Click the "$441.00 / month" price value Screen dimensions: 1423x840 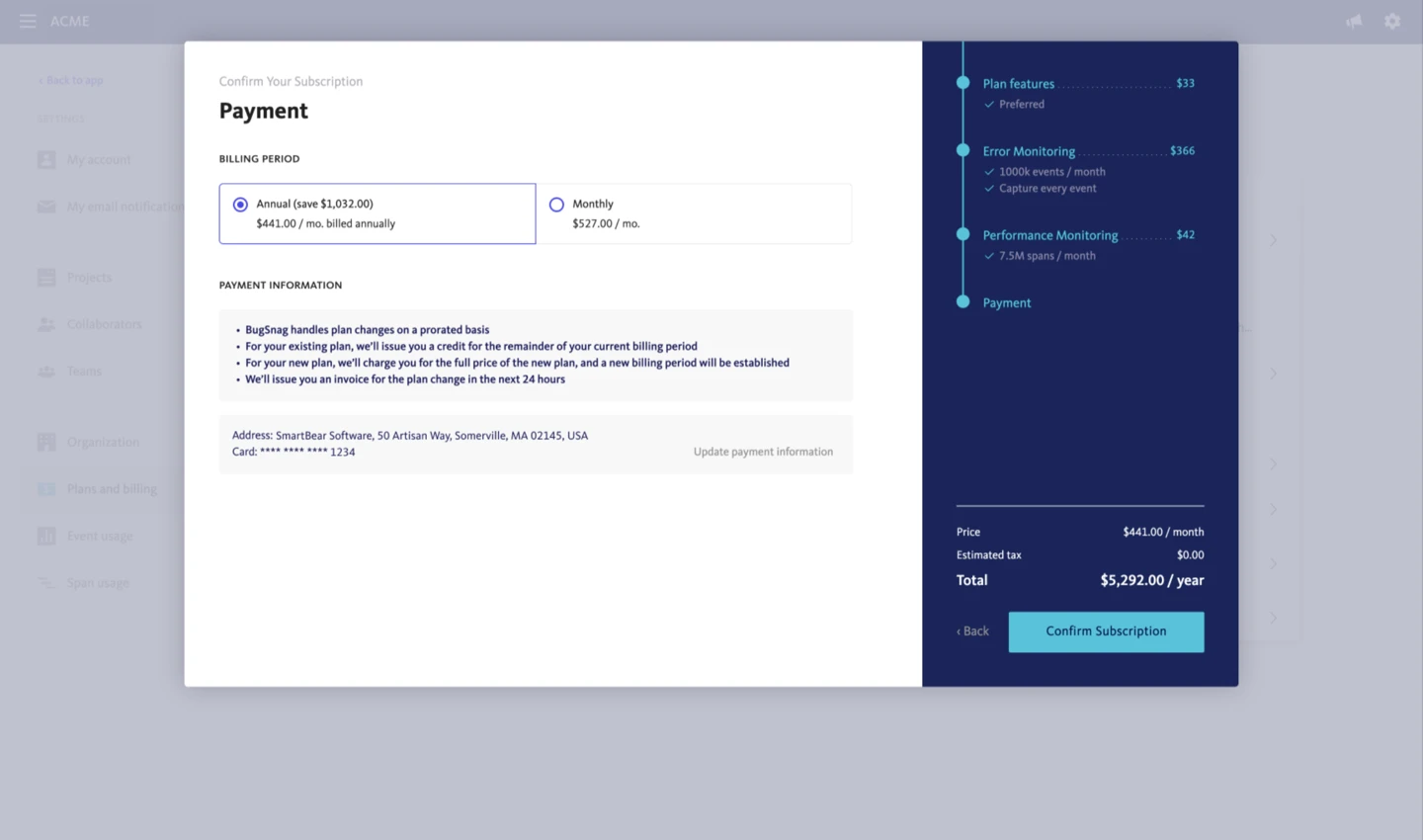[x=1163, y=532]
